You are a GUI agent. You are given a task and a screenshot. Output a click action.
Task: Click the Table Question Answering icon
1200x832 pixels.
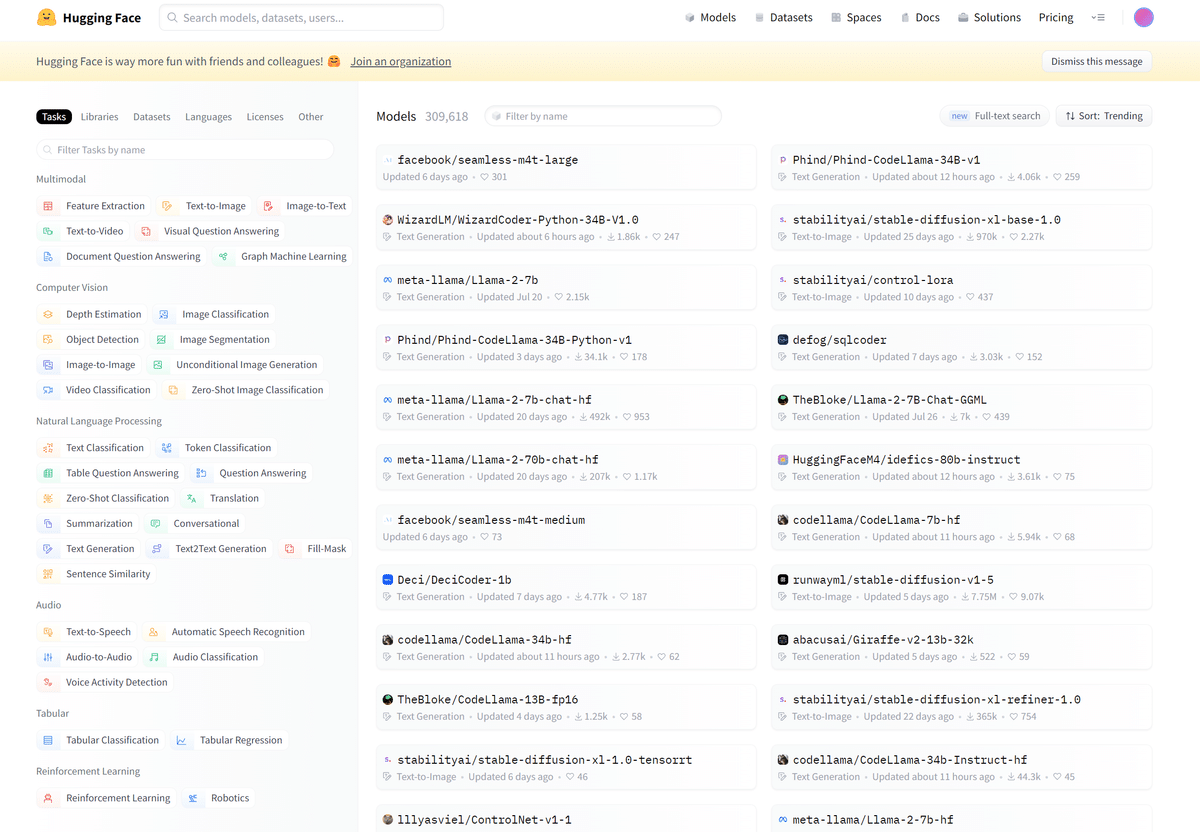[x=48, y=473]
